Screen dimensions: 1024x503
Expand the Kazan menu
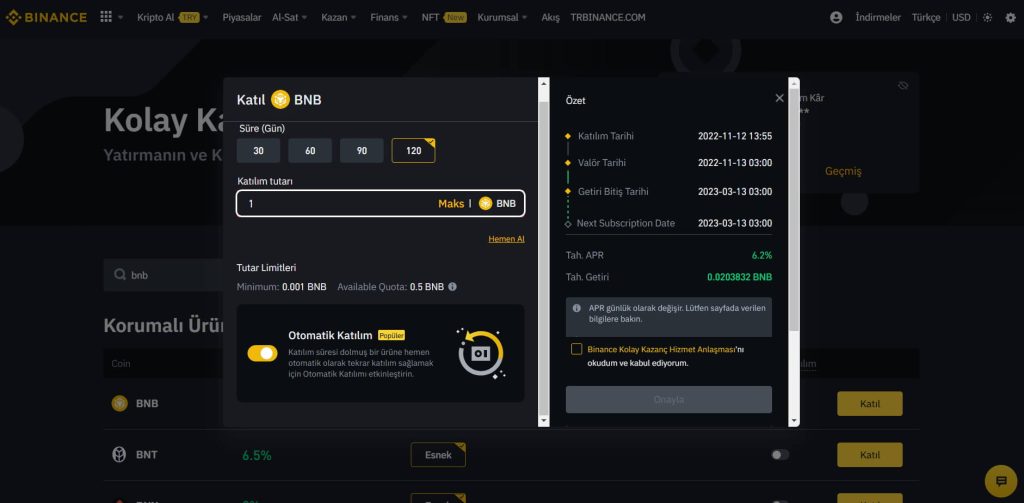pos(338,18)
